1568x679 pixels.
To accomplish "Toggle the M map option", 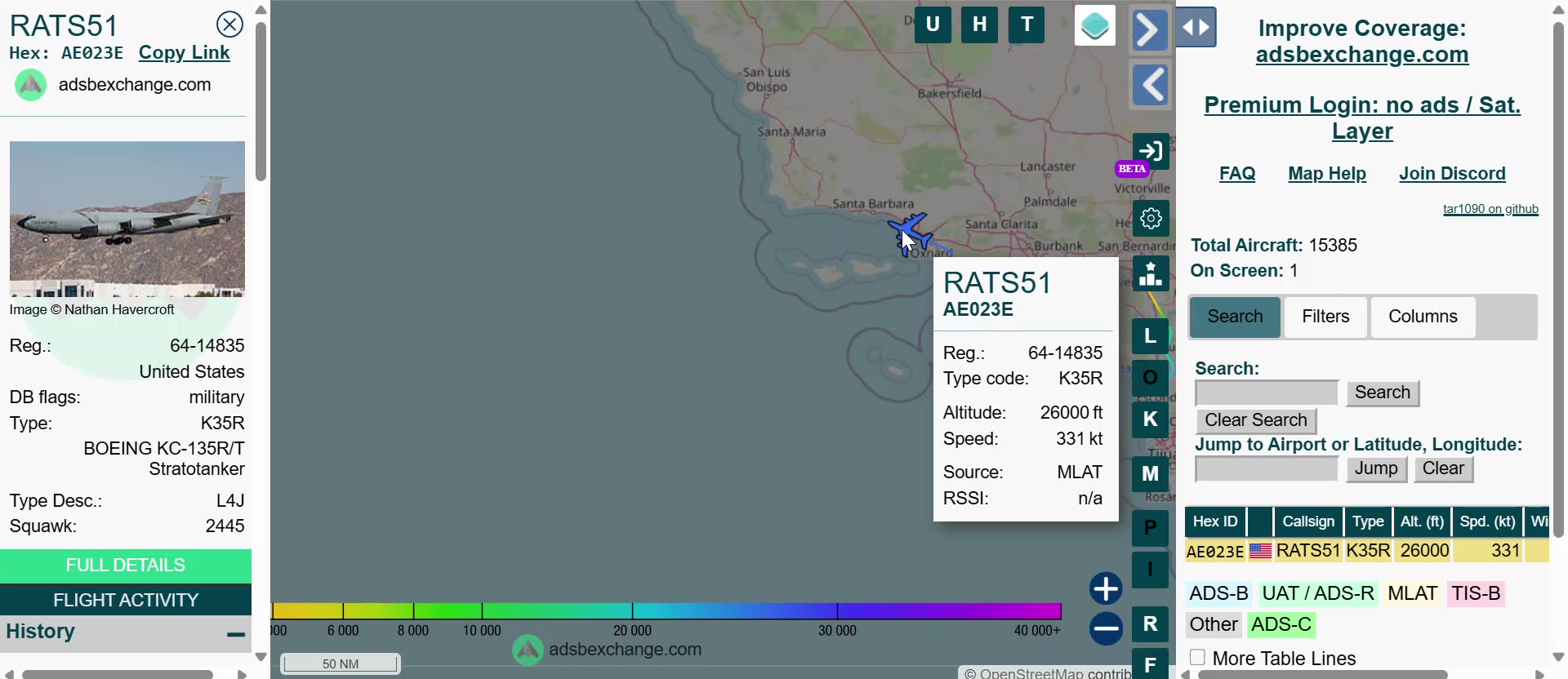I will 1151,473.
